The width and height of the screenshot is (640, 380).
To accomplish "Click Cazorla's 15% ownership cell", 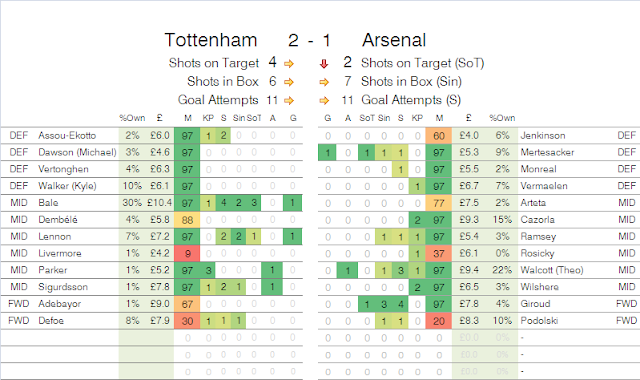I will 502,220.
